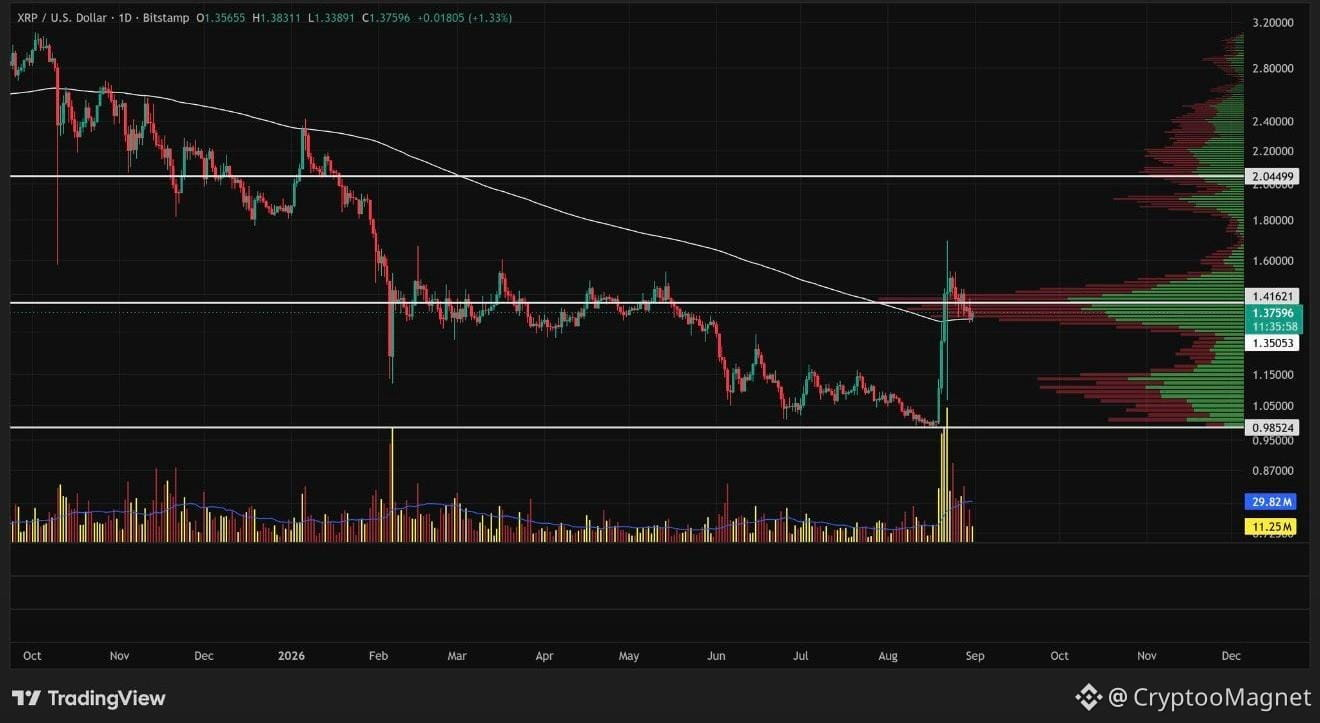
Task: Click the 11:35:58 countdown timer
Action: 1274,326
